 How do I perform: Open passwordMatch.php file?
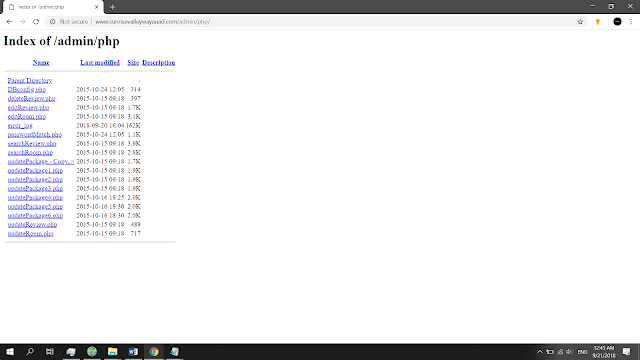point(35,134)
